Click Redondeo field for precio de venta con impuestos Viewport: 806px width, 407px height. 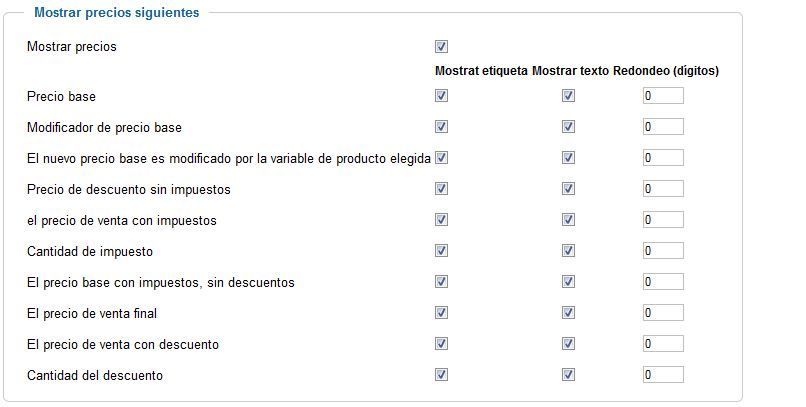[663, 220]
